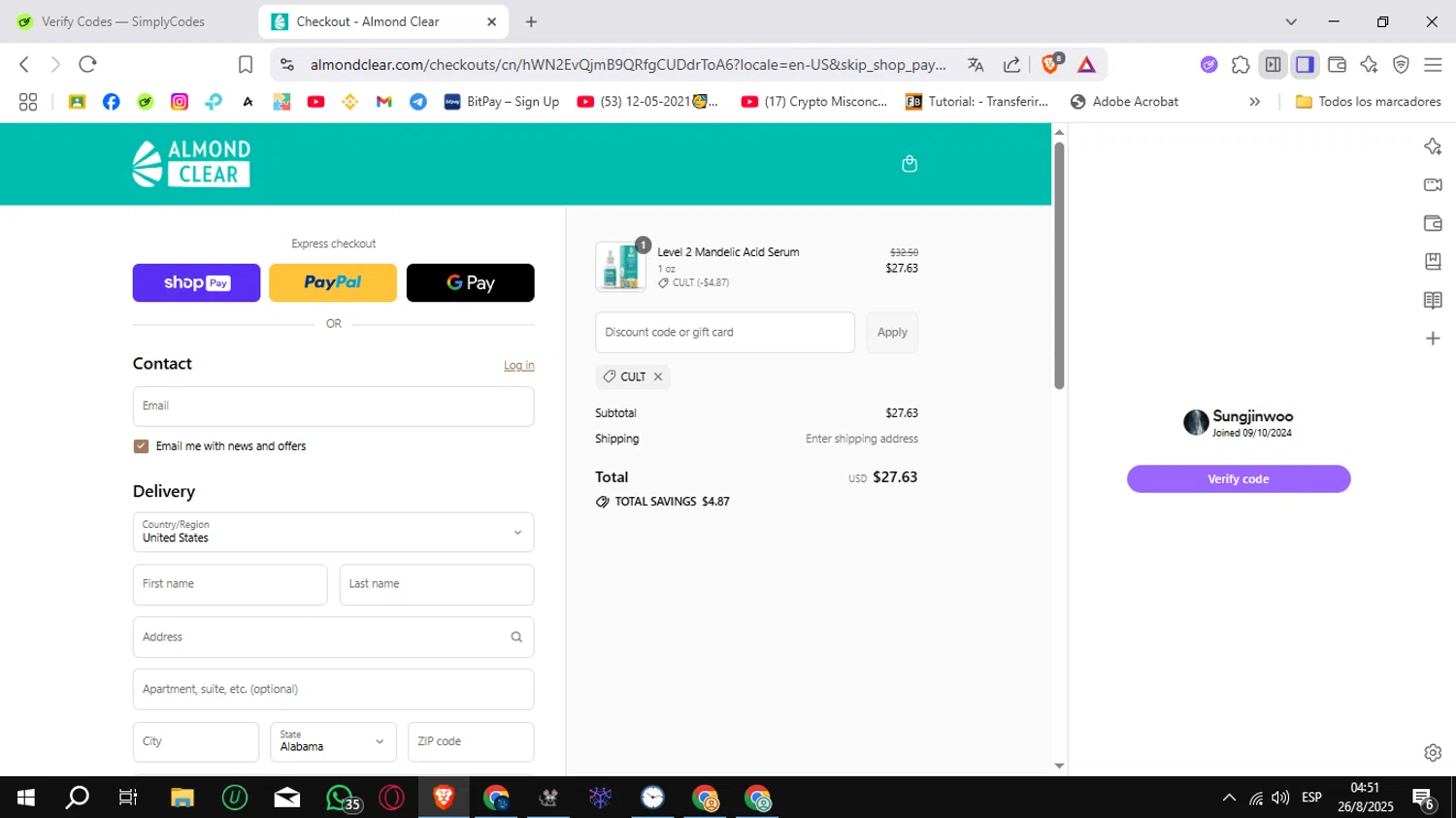The height and width of the screenshot is (818, 1456).
Task: Open the Tutorial Transferir bookmark
Action: point(976,102)
